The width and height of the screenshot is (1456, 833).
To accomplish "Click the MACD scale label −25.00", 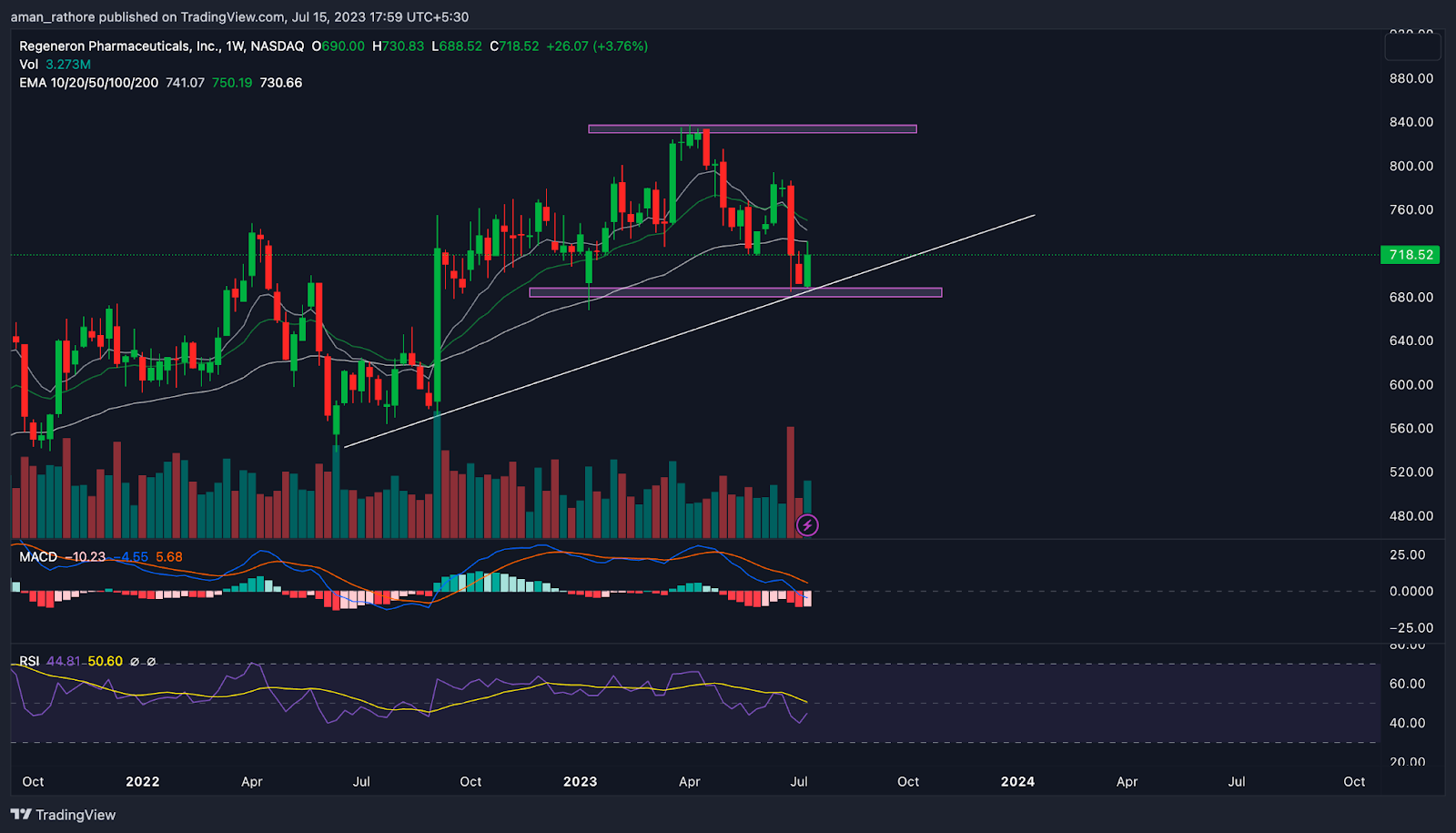I will [x=1411, y=628].
